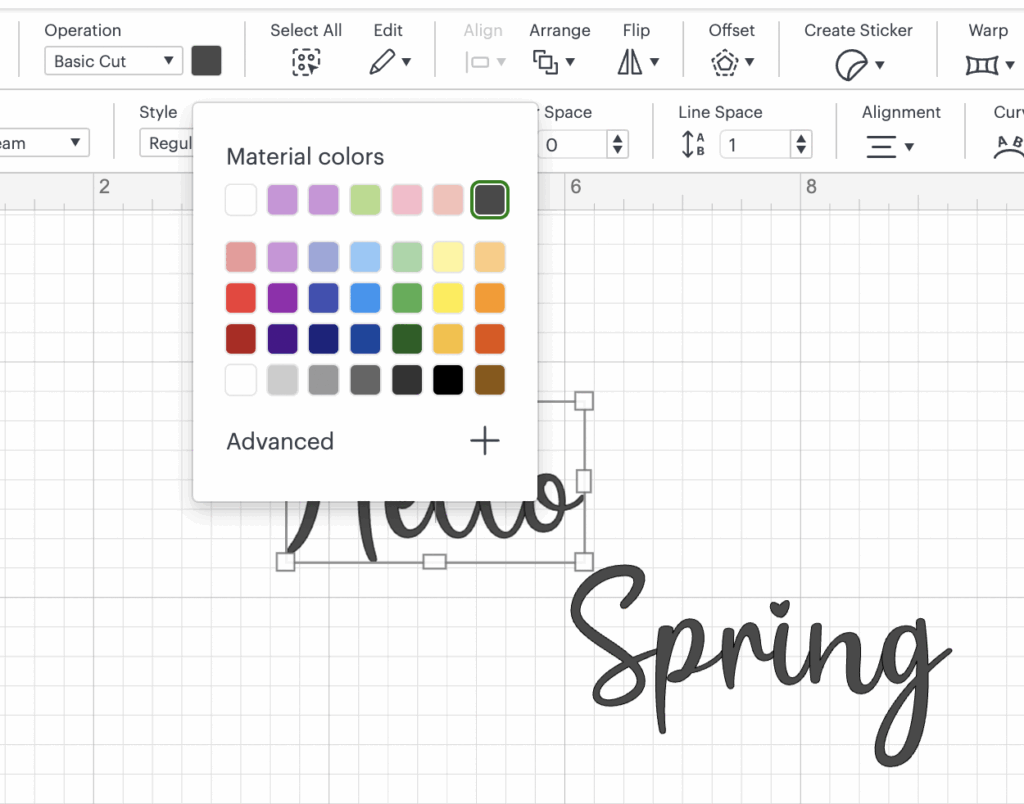This screenshot has width=1024, height=804.
Task: Click the Select All icon
Action: click(306, 62)
